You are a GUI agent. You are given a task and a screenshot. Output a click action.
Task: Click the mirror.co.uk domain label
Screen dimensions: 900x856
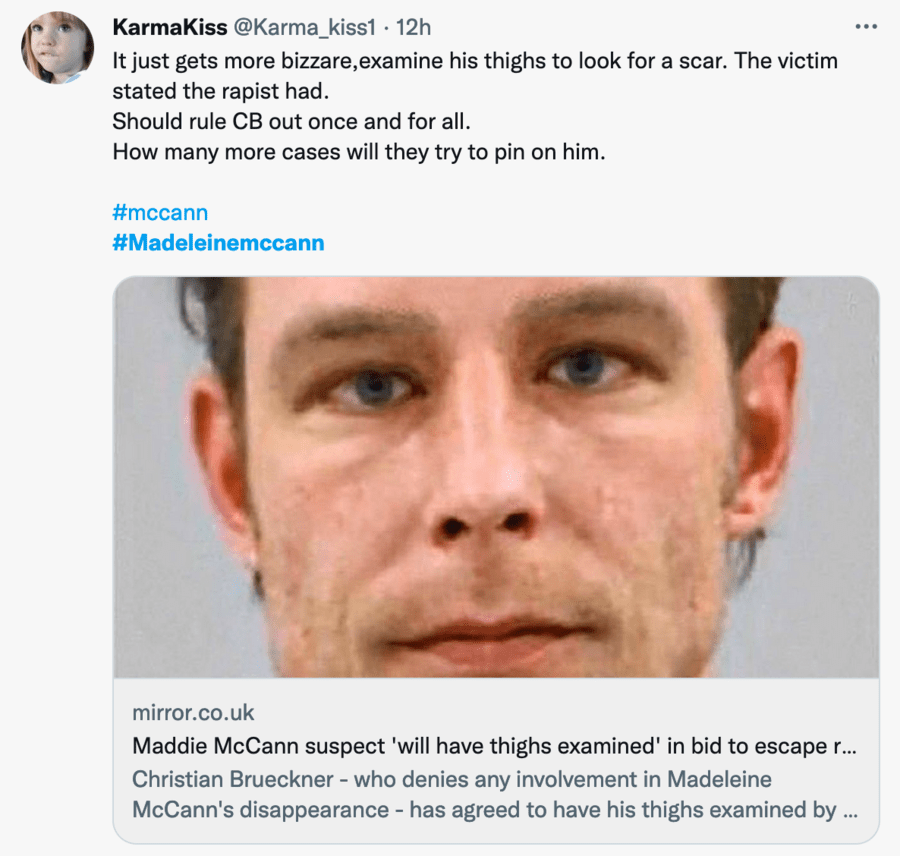click(x=193, y=713)
